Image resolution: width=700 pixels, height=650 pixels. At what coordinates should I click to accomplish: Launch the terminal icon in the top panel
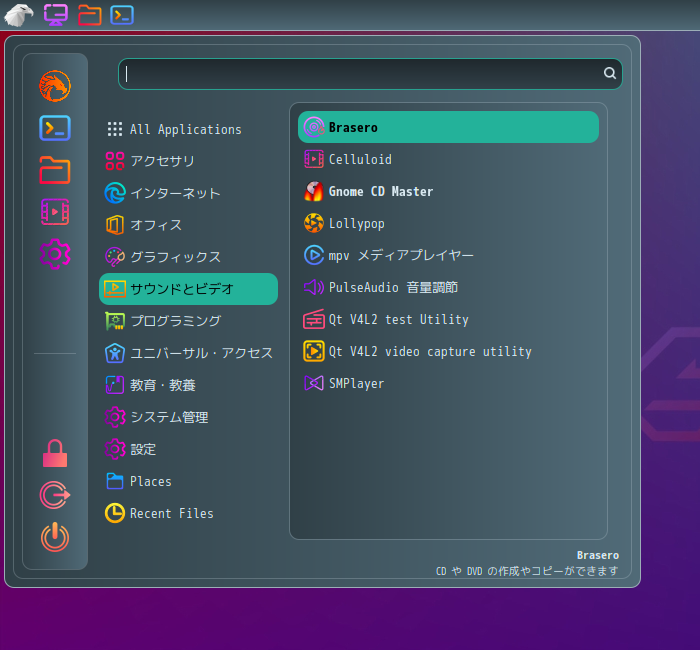(x=122, y=15)
